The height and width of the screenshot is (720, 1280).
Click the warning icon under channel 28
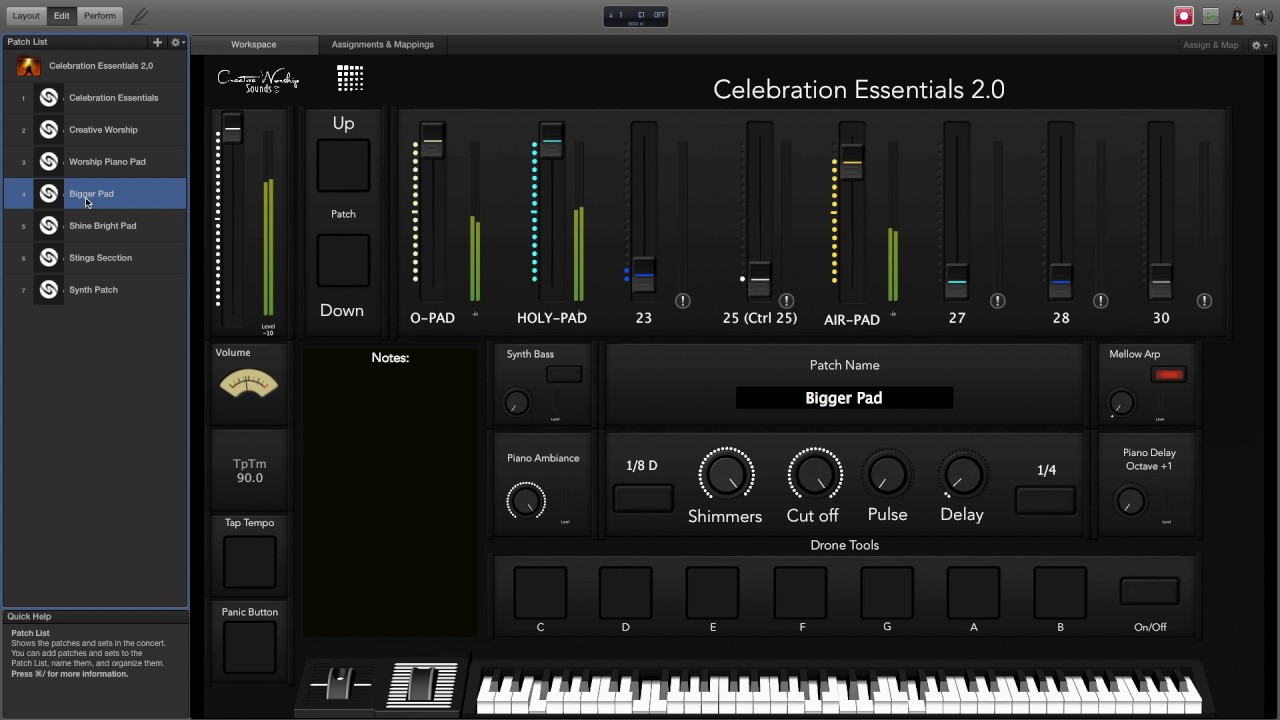1101,301
